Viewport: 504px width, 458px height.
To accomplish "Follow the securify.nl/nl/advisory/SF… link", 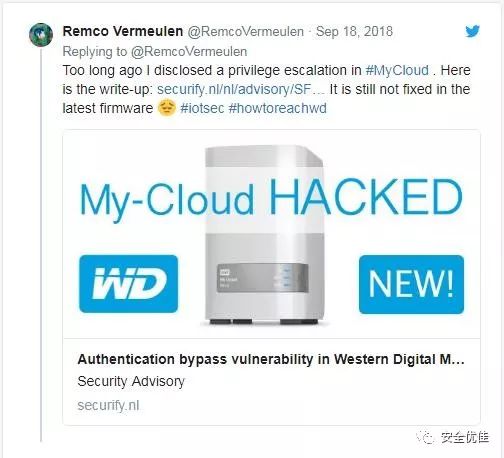I will click(x=241, y=89).
